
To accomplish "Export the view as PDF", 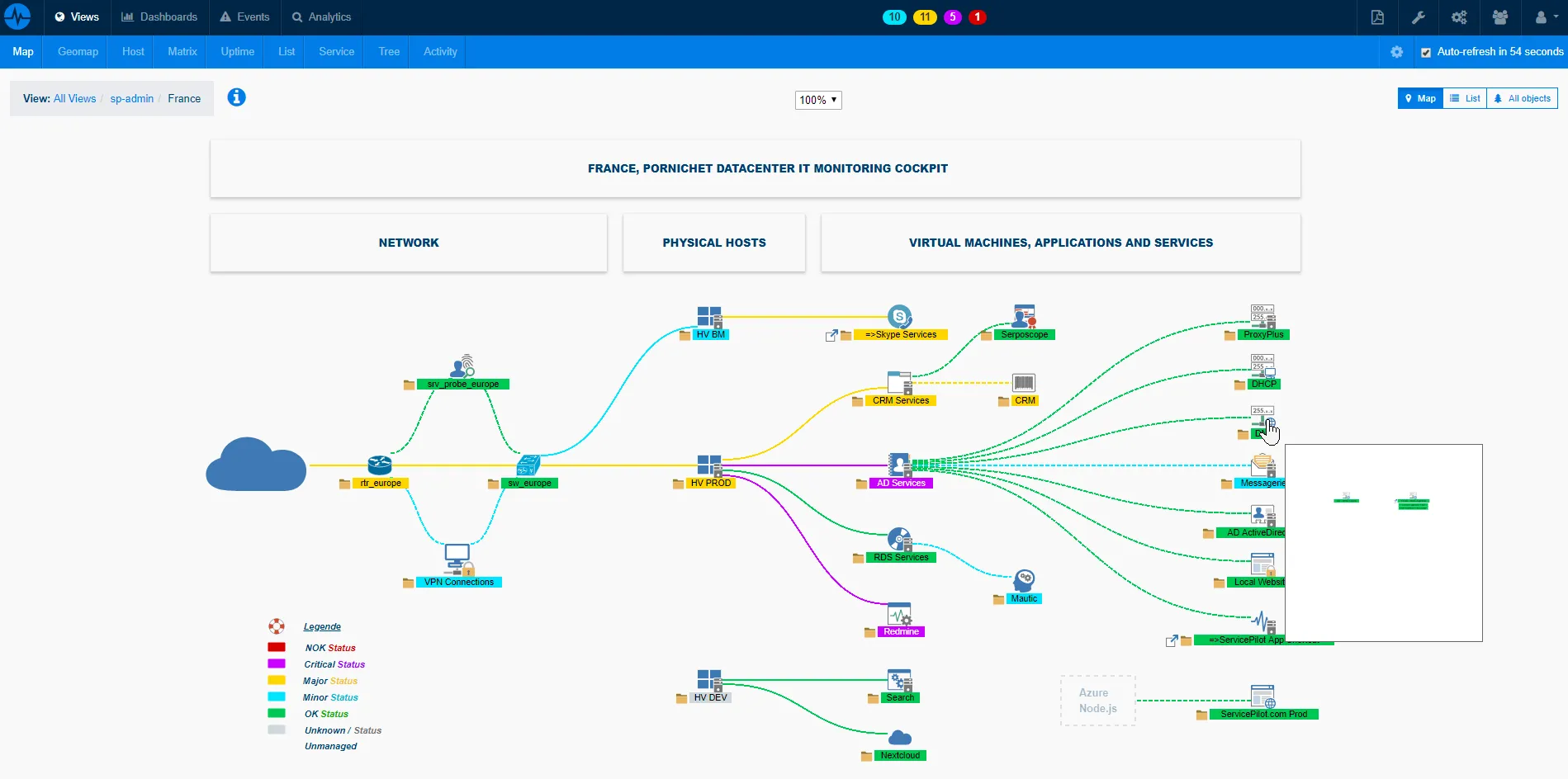I will pyautogui.click(x=1376, y=17).
